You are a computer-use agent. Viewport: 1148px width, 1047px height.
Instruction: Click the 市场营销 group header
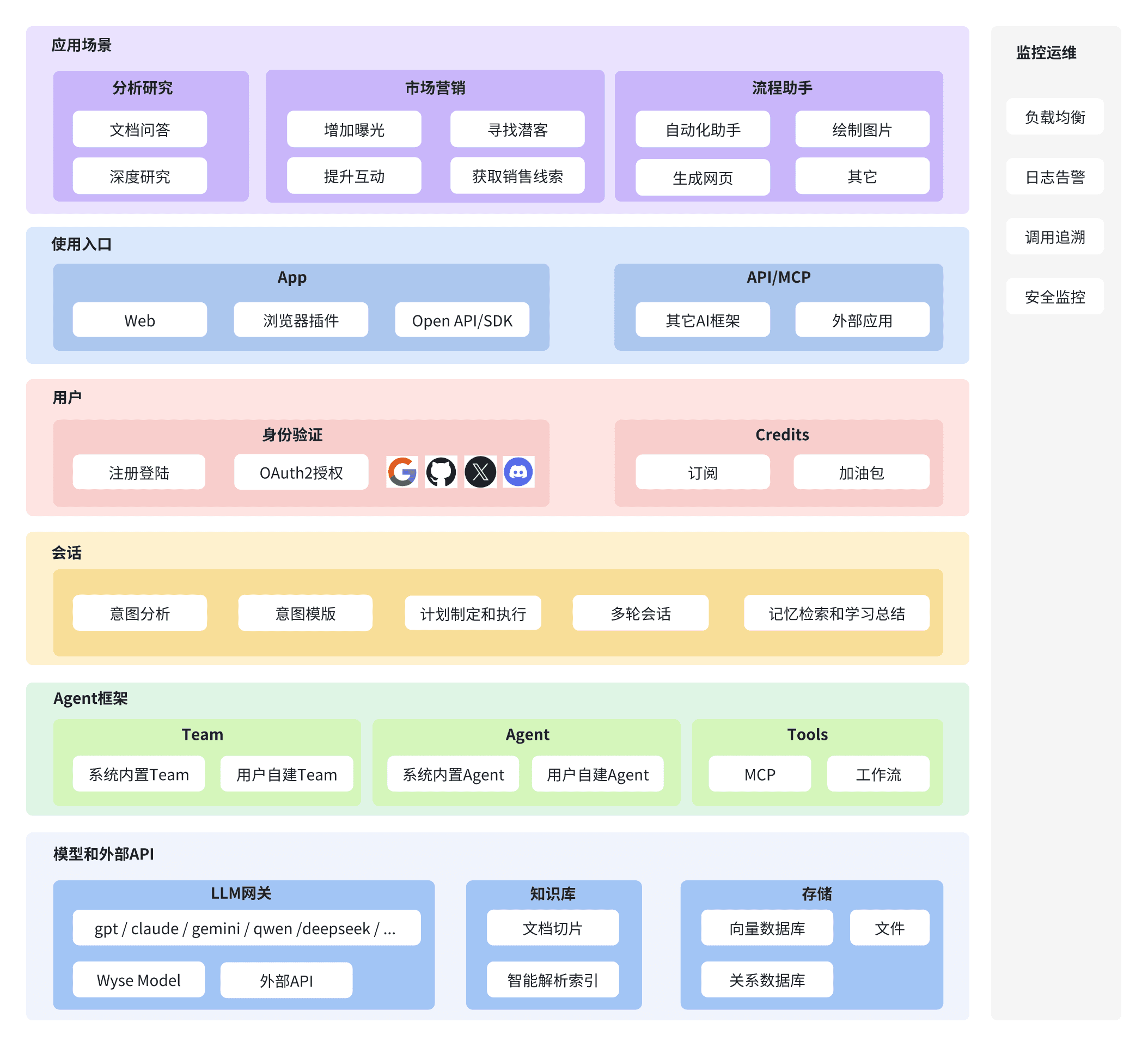(x=435, y=88)
